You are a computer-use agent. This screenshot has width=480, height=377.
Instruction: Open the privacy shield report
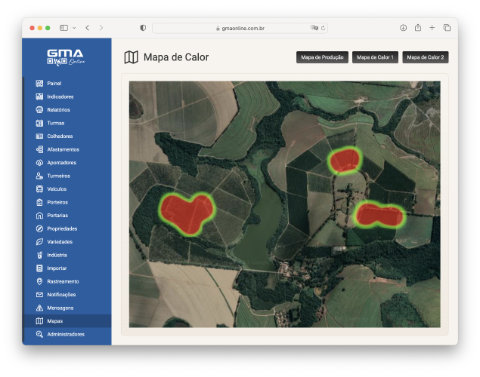pos(143,28)
